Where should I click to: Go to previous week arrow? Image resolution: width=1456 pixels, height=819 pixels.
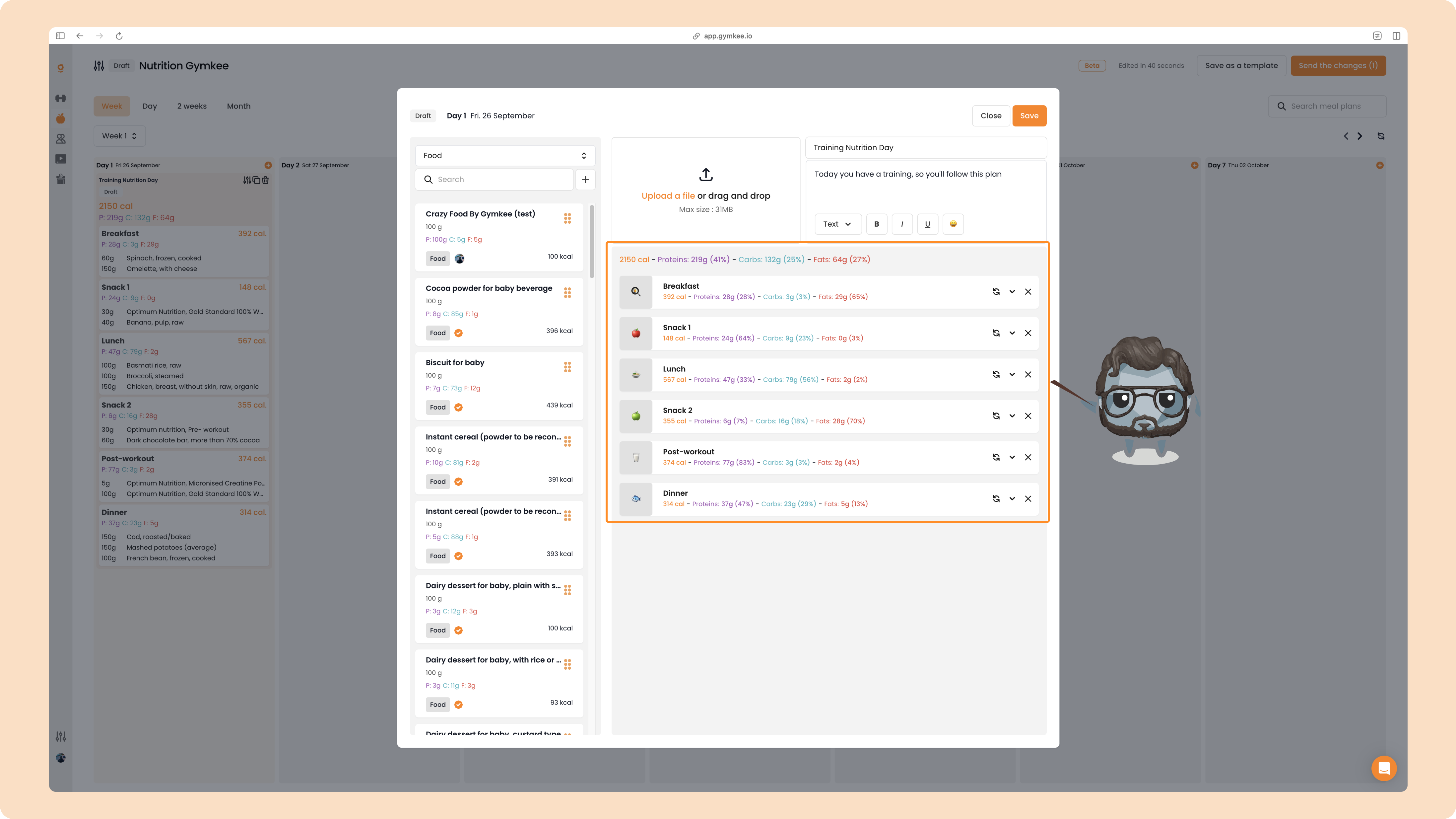click(x=1346, y=136)
